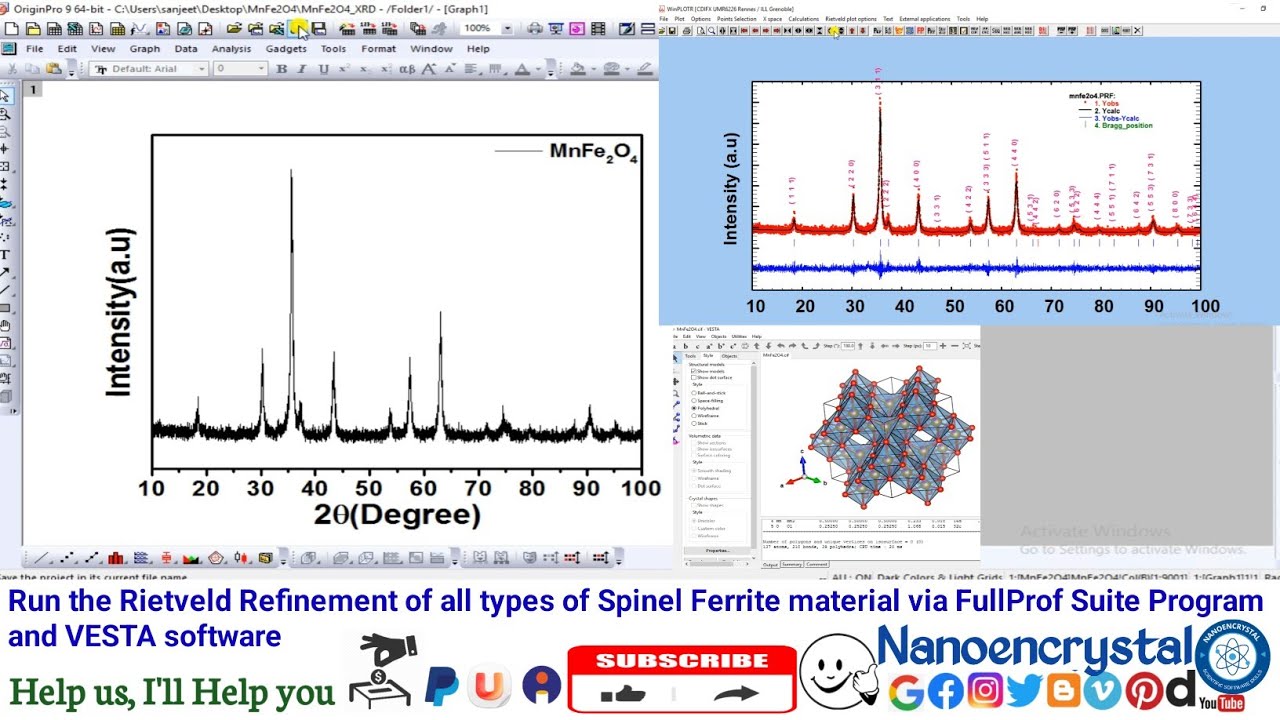Apply Superscript formatting in Origin

pos(344,69)
